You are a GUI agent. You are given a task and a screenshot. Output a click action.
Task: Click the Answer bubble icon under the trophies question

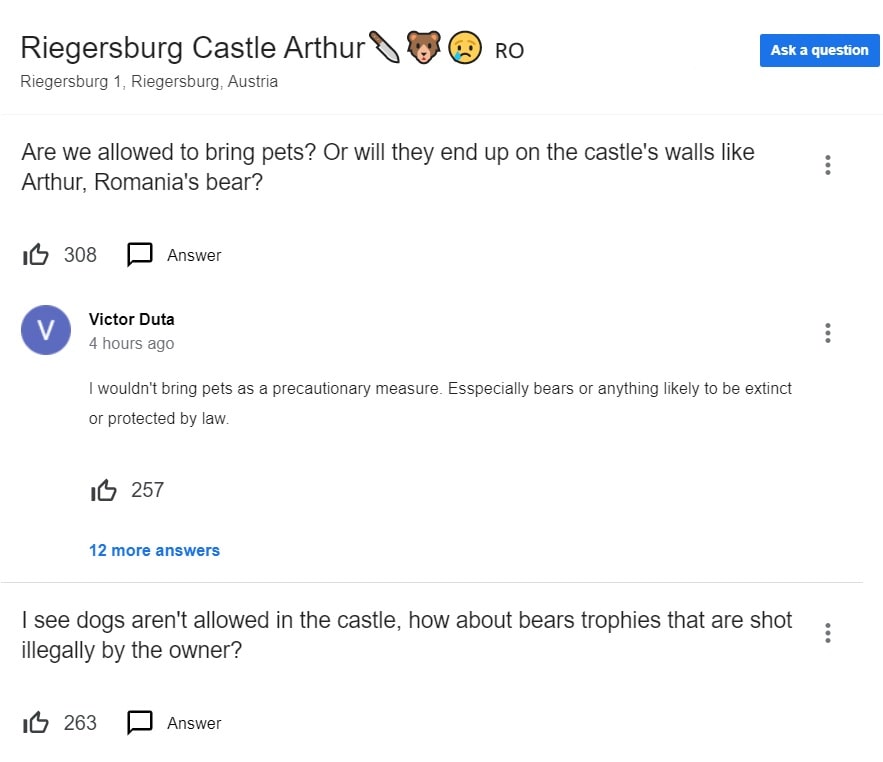140,723
